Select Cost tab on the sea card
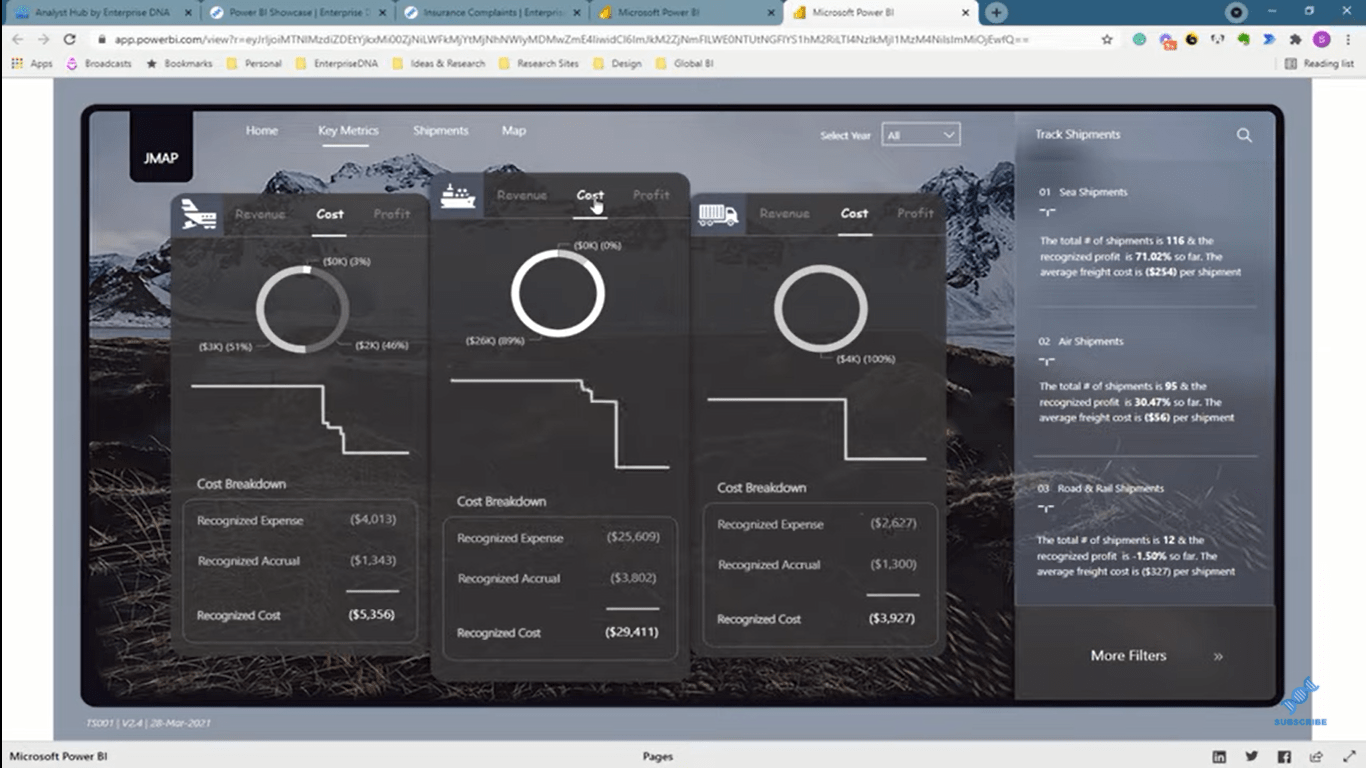The height and width of the screenshot is (768, 1366). (x=590, y=195)
